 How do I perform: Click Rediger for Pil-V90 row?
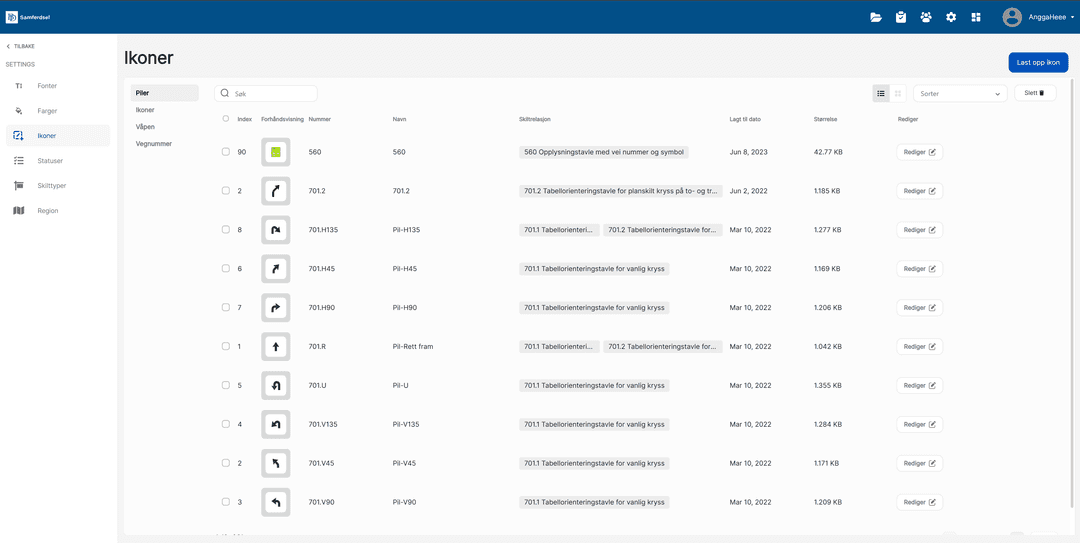click(x=919, y=502)
